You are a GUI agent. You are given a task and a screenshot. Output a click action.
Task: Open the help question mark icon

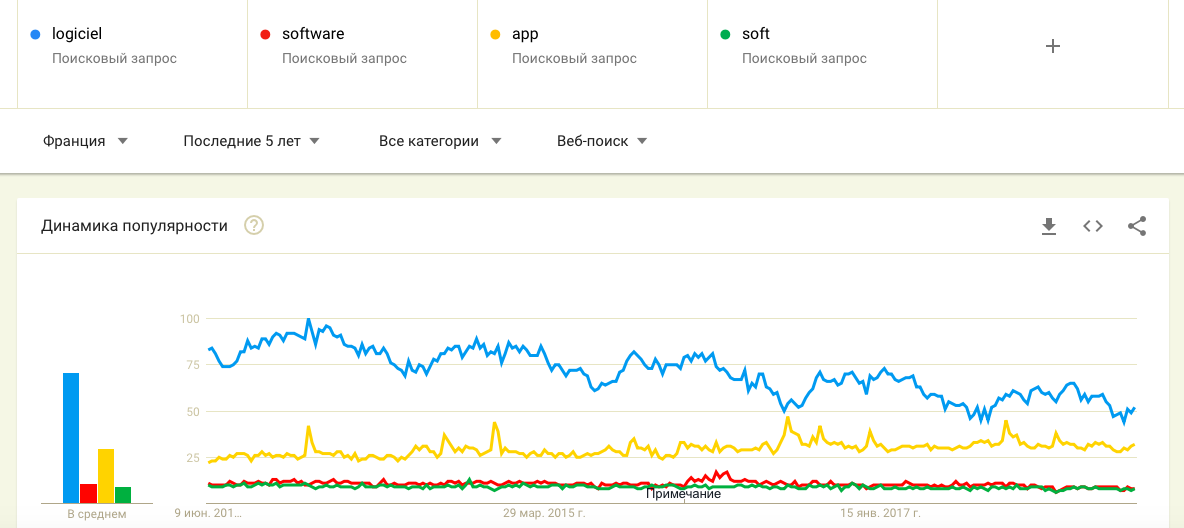[x=254, y=226]
